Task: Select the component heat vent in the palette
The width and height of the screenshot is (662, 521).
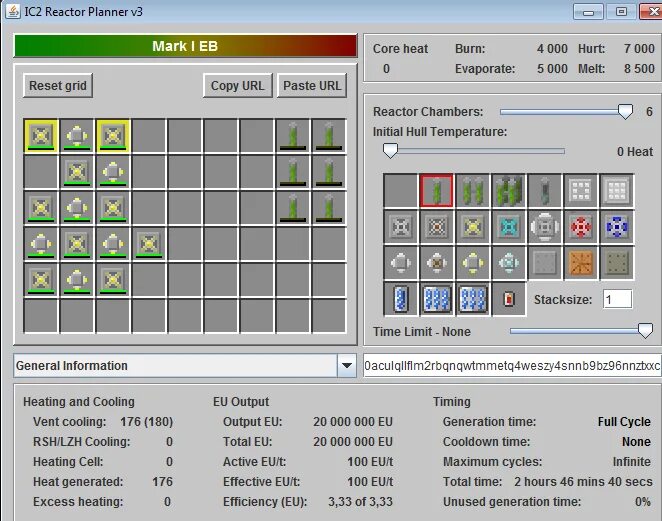Action: (545, 227)
